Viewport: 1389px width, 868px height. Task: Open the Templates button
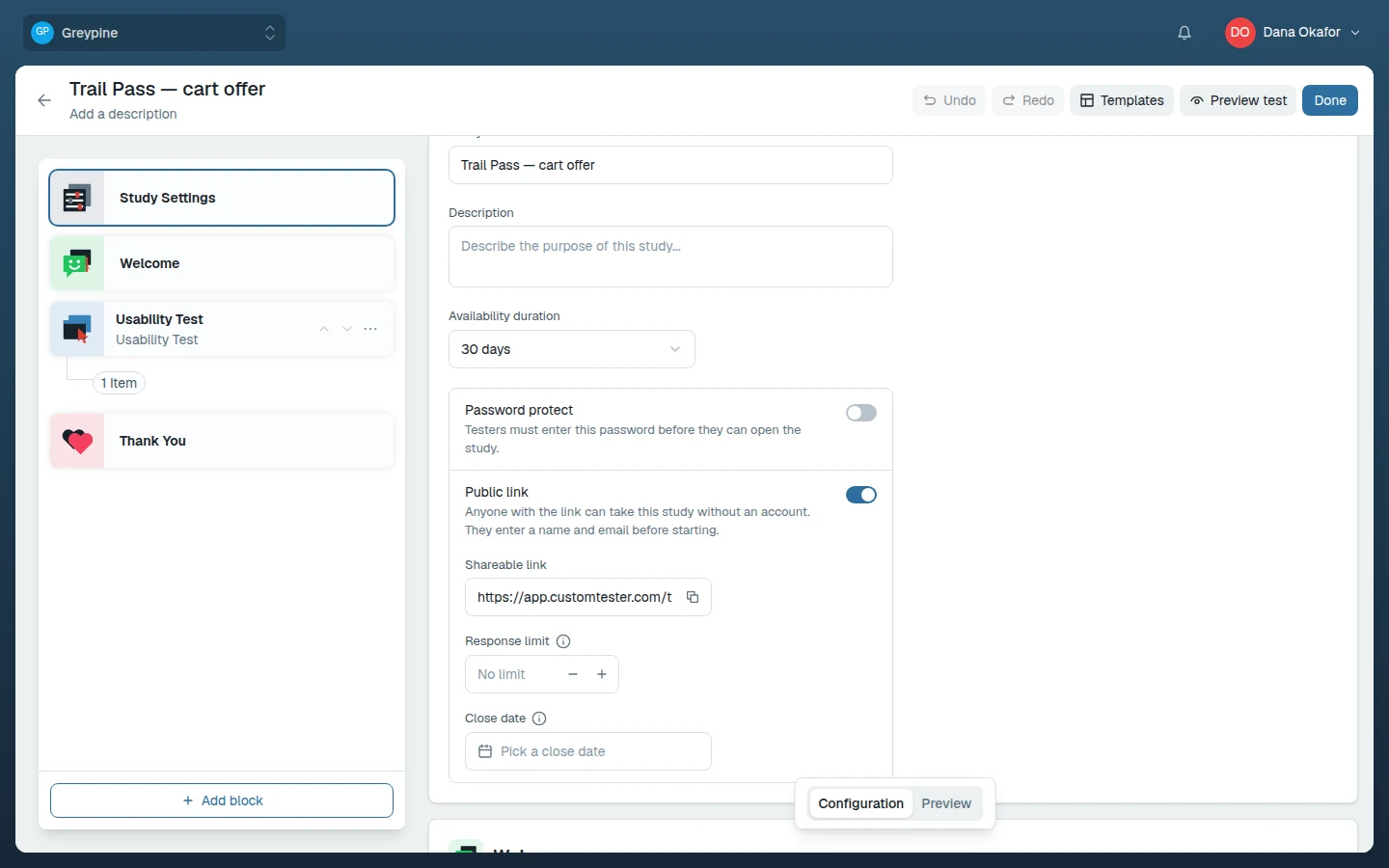click(1122, 100)
